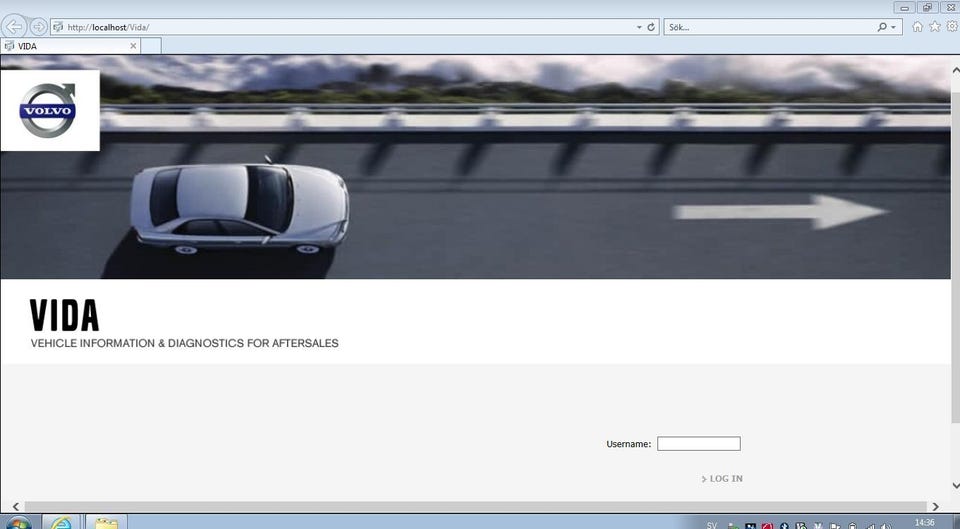Image resolution: width=960 pixels, height=529 pixels.
Task: Close the browser window
Action: (950, 7)
